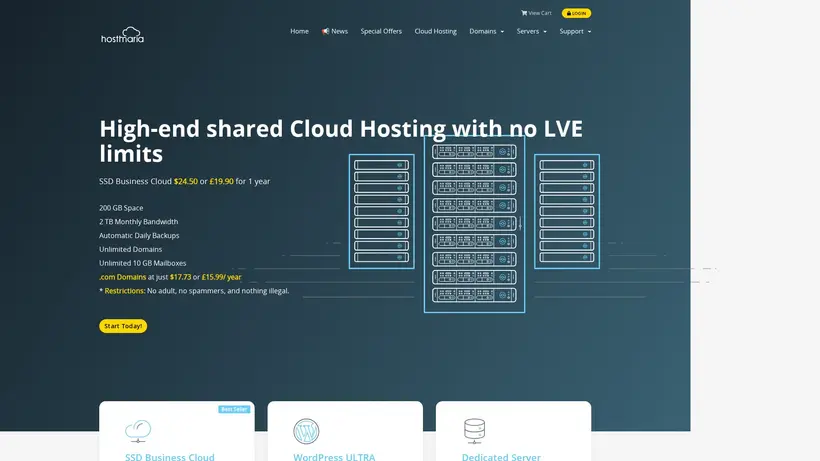Click the '2 TB Monthly Bandwidth' line

pos(139,222)
